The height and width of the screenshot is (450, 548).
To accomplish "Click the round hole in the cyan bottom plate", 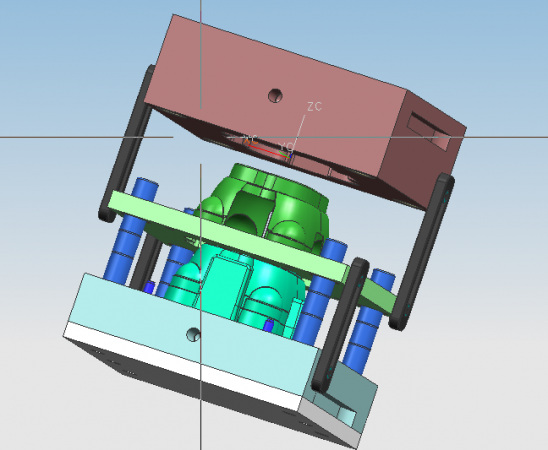I will 193,335.
